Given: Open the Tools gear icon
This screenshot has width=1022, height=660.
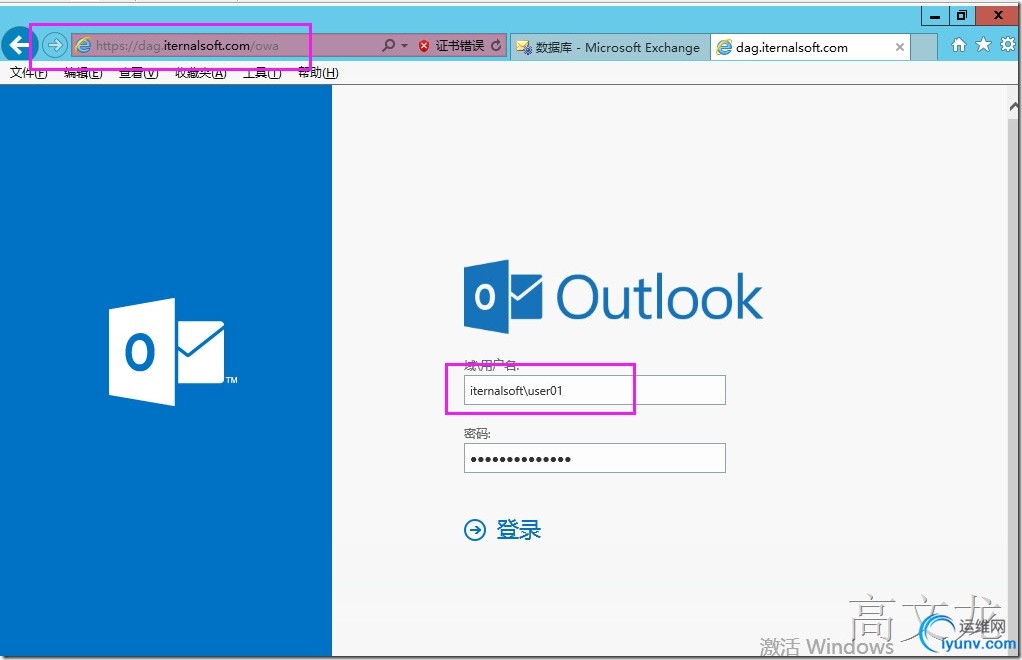Looking at the screenshot, I should [1008, 44].
